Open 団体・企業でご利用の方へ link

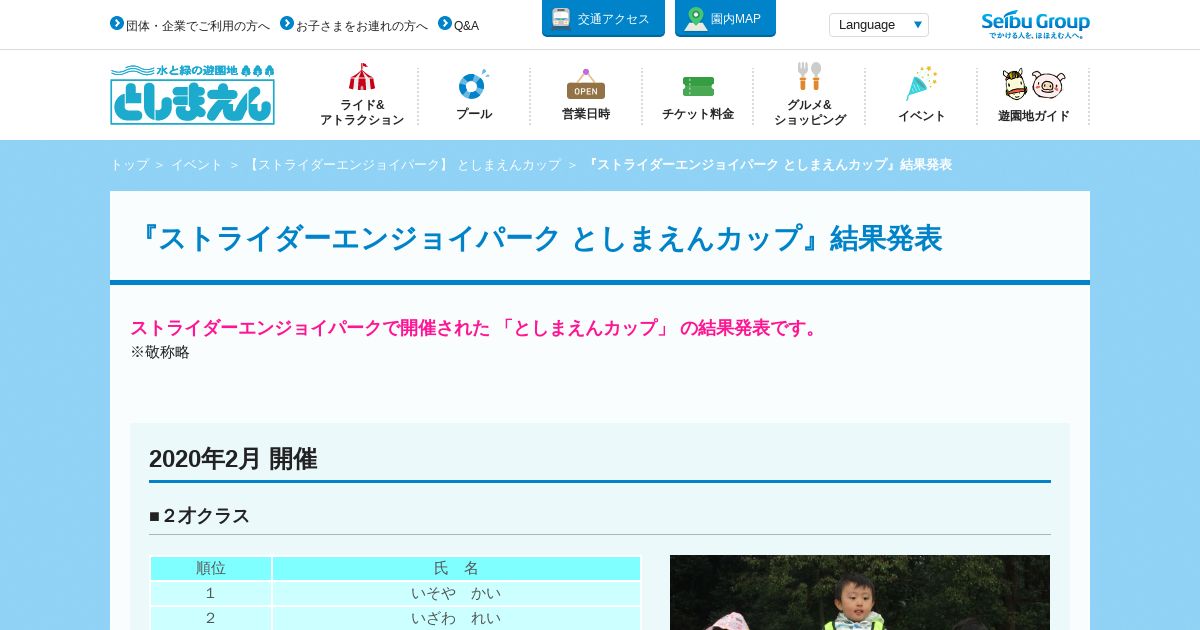point(198,26)
